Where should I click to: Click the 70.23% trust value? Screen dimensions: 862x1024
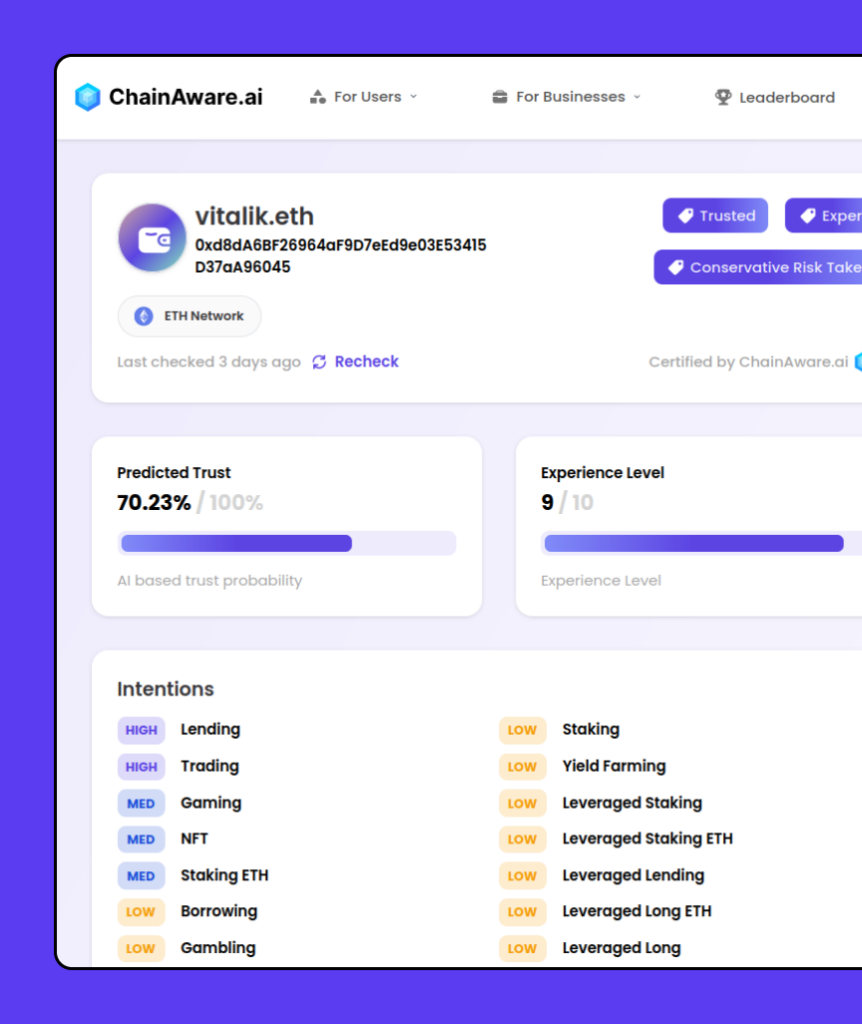tap(153, 502)
